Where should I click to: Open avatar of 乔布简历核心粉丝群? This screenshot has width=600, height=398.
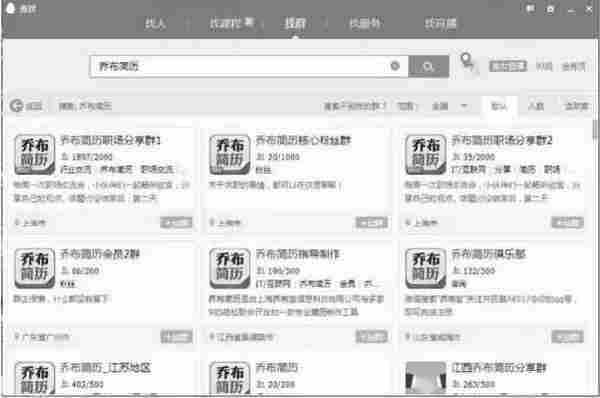pos(230,154)
